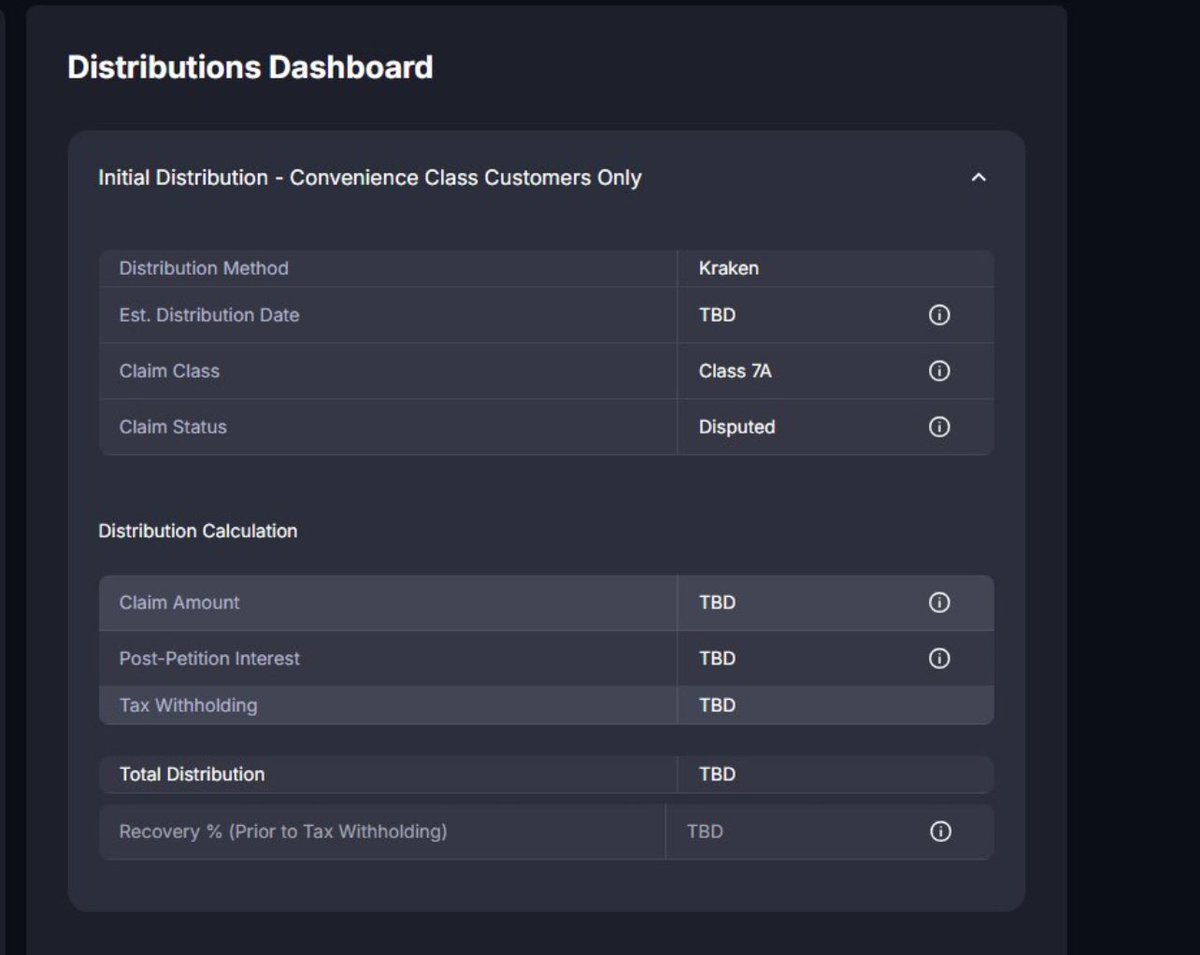The width and height of the screenshot is (1200, 955).
Task: Click the Claim Amount label
Action: point(180,603)
